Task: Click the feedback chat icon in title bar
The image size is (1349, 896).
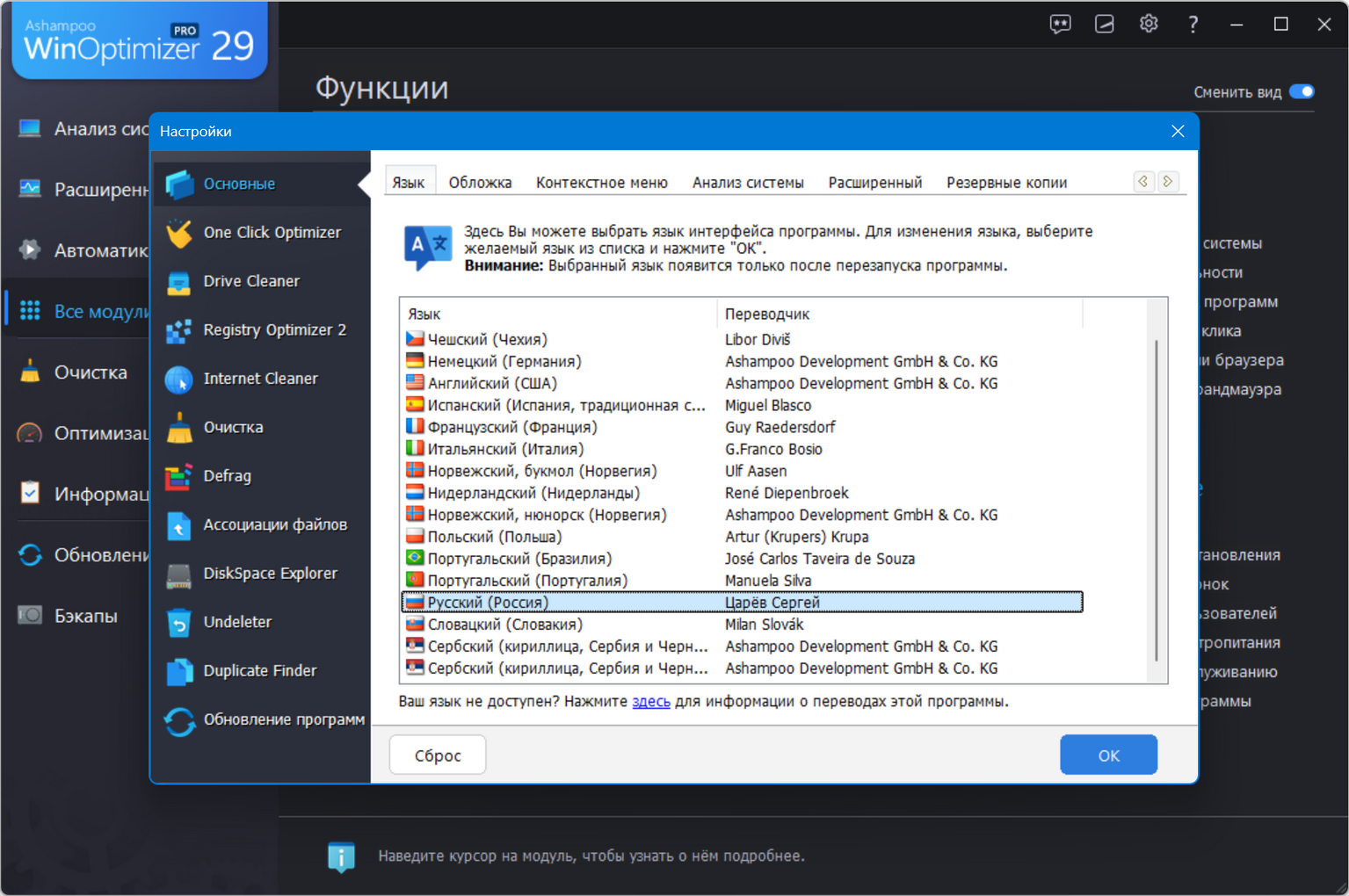Action: tap(1061, 25)
